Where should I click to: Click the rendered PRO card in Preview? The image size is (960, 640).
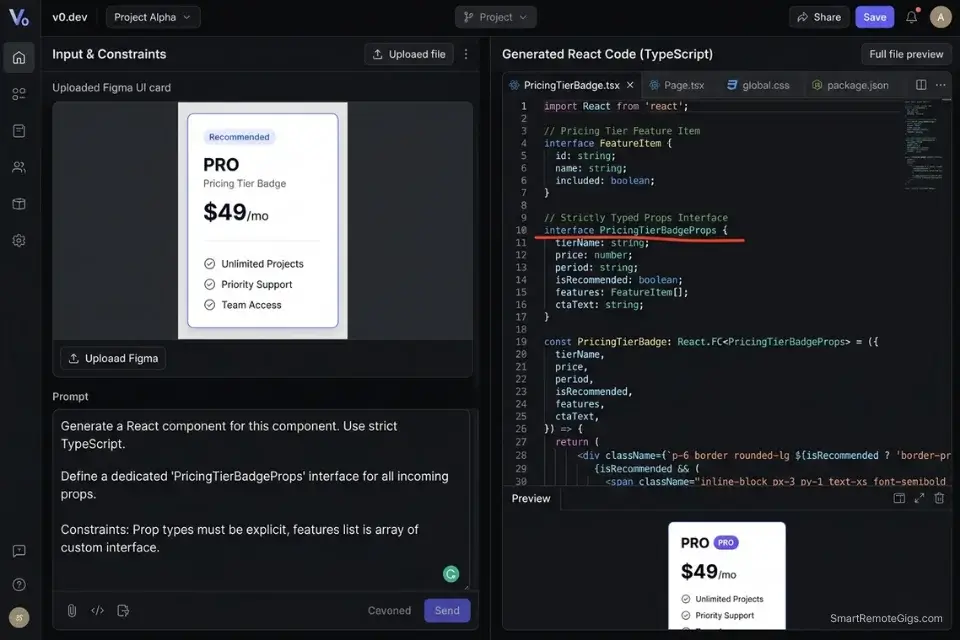coord(727,576)
